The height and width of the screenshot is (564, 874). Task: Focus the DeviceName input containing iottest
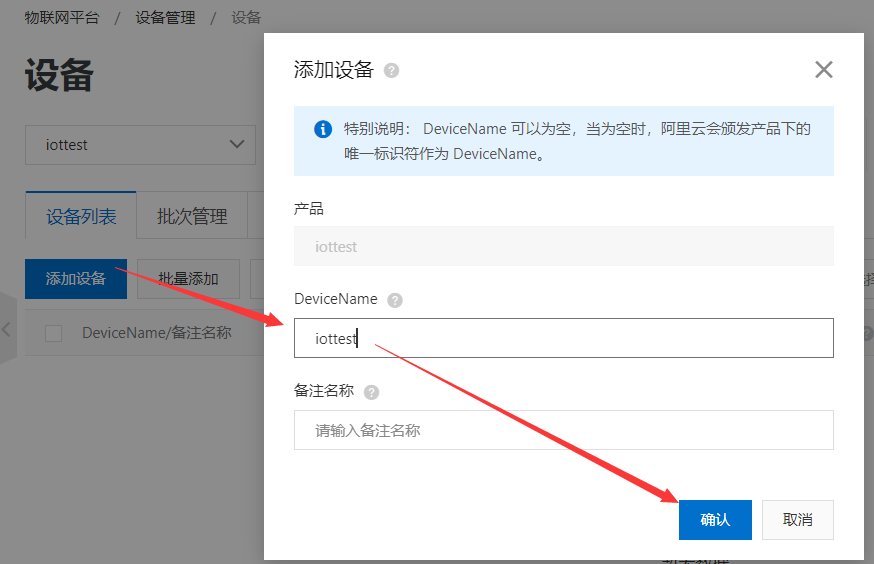coord(563,338)
